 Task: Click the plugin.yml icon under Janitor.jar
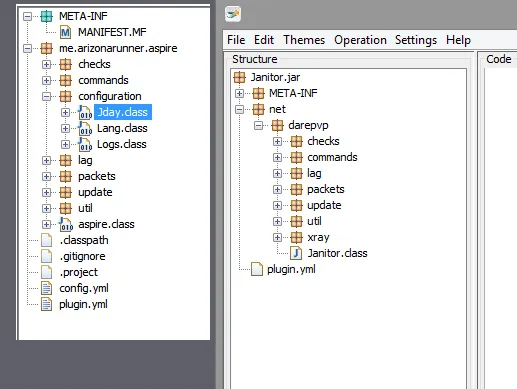tap(257, 269)
